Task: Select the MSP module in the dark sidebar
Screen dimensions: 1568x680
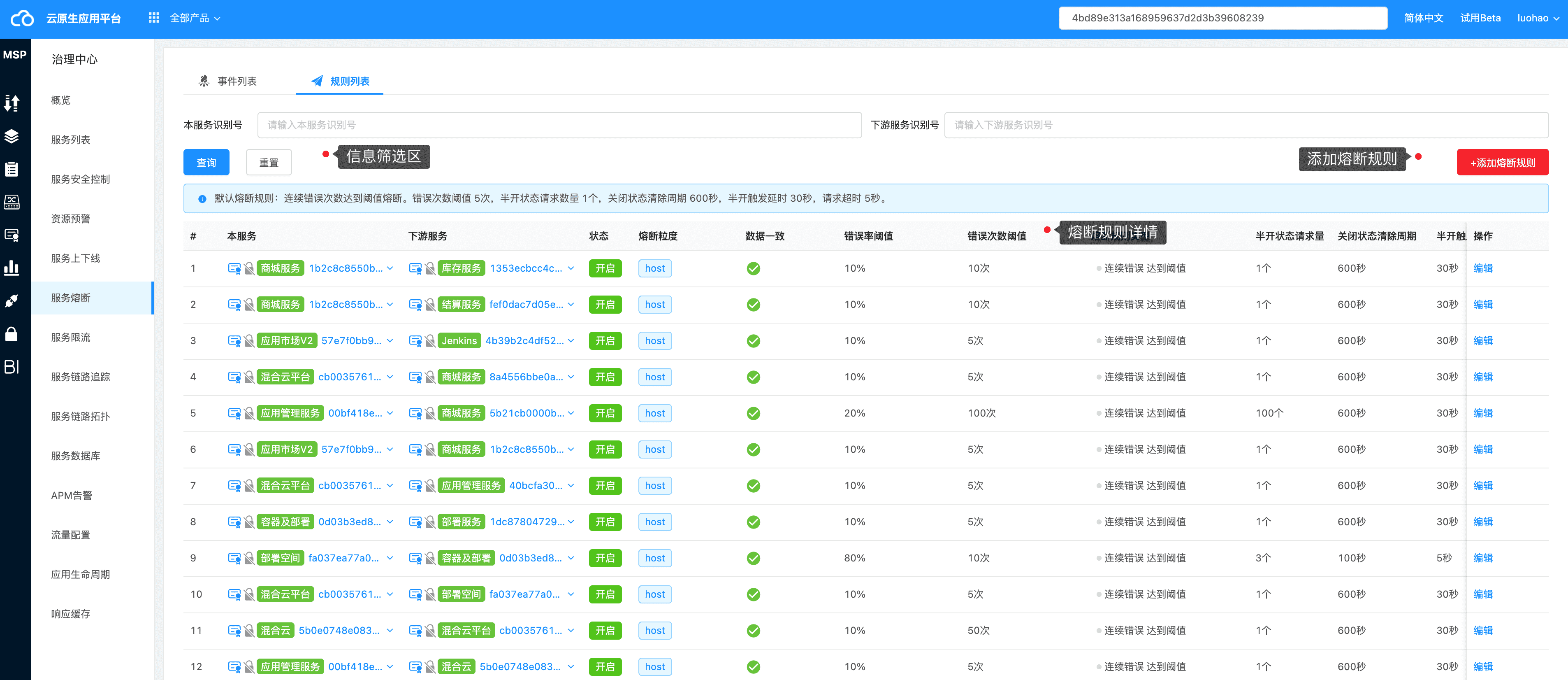Action: pos(15,55)
